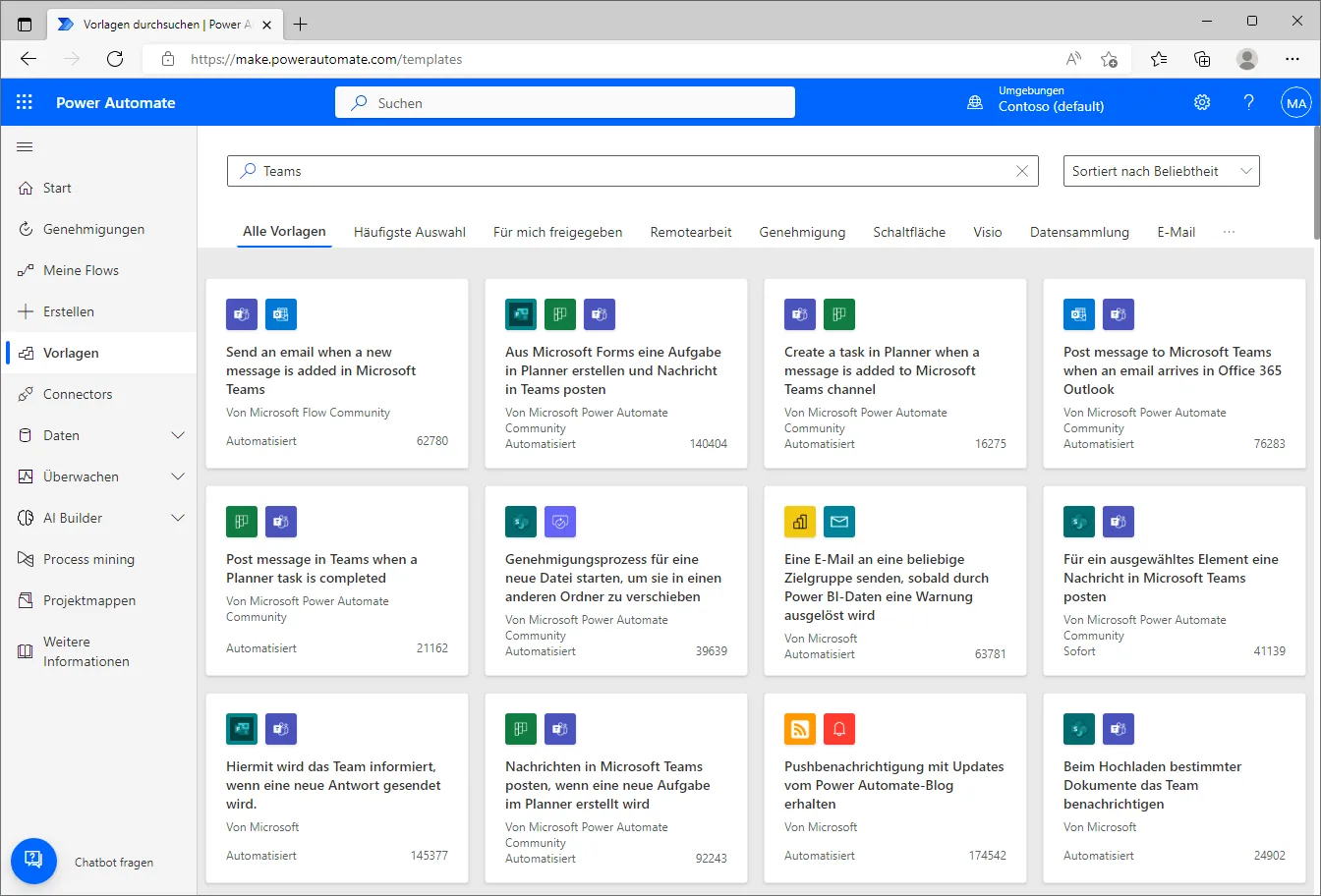Switch to the Schaltfläche tab

click(909, 232)
